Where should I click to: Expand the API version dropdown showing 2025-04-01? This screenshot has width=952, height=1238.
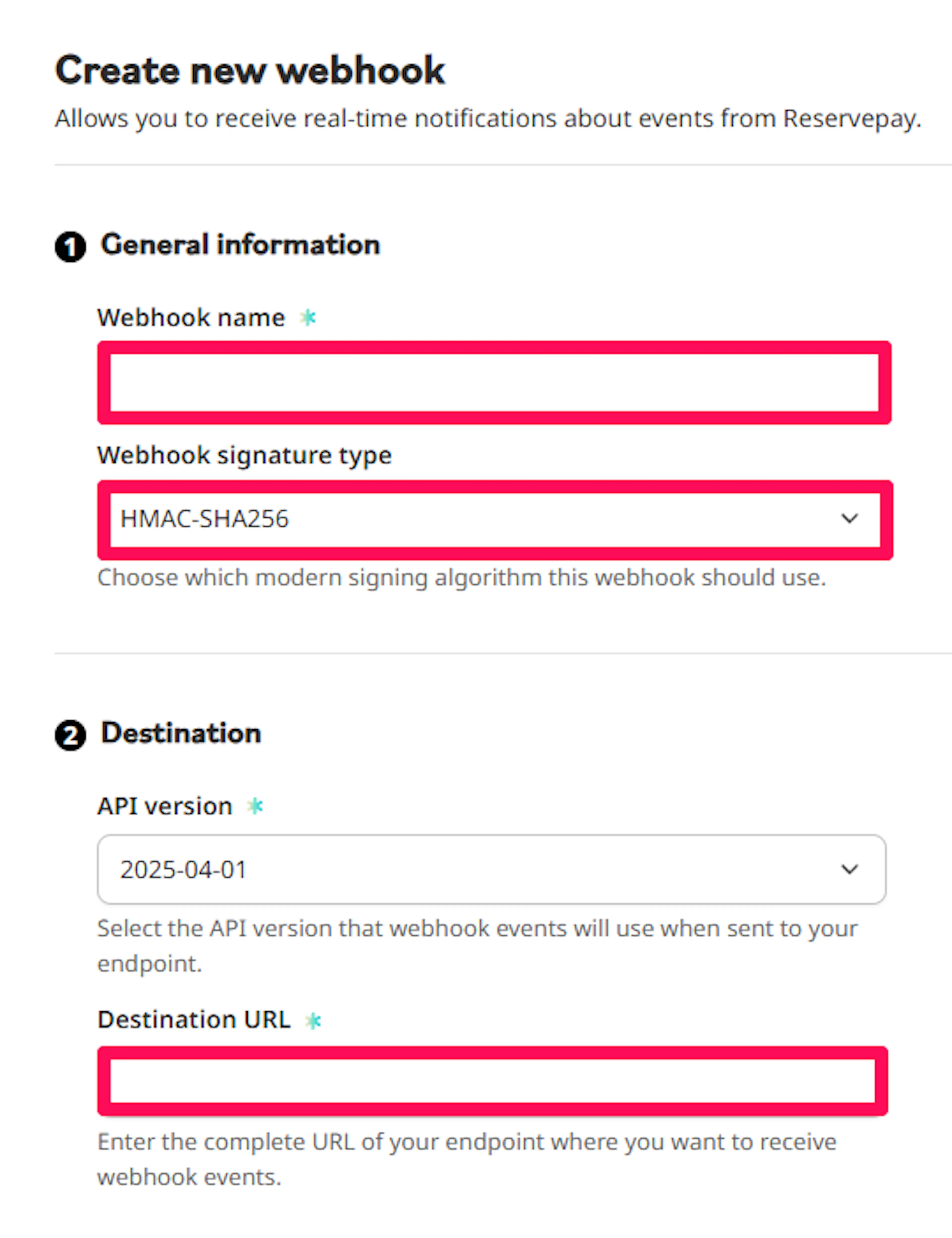[x=491, y=869]
